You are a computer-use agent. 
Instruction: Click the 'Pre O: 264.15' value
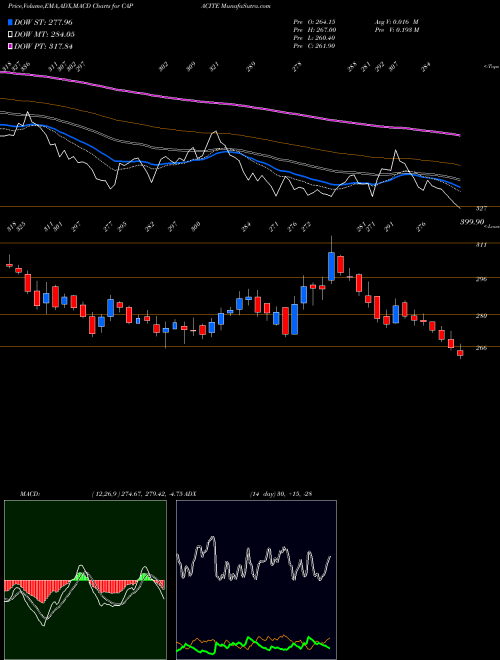tap(314, 22)
